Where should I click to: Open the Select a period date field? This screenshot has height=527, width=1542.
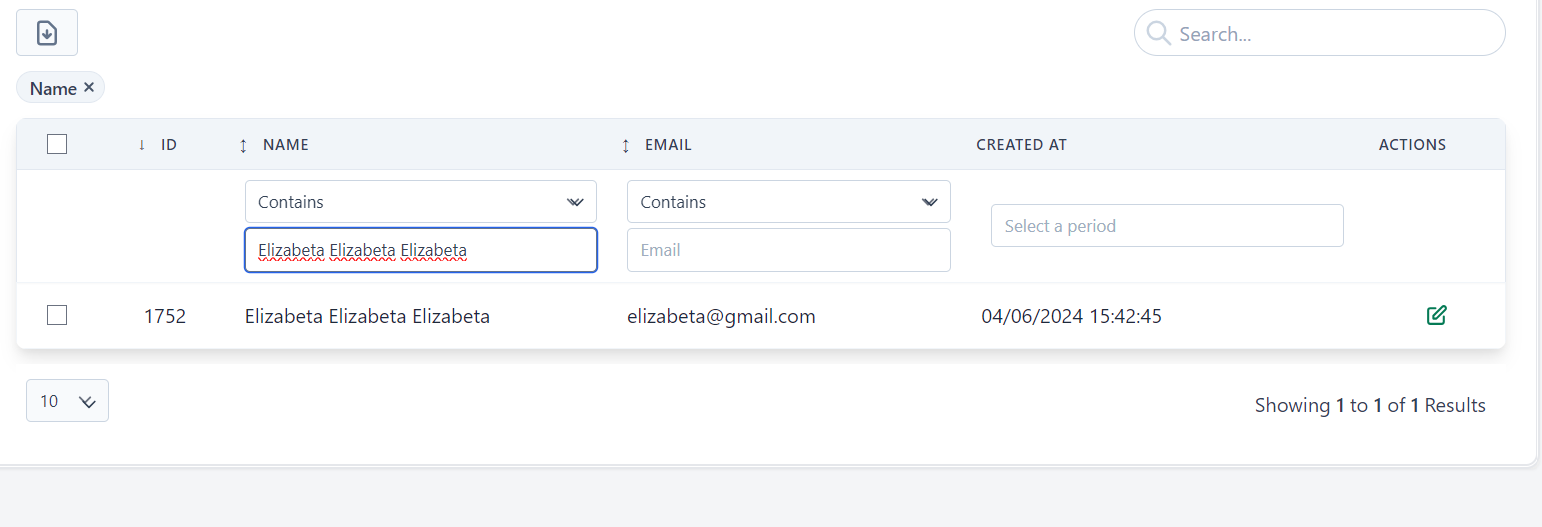[x=1166, y=226]
